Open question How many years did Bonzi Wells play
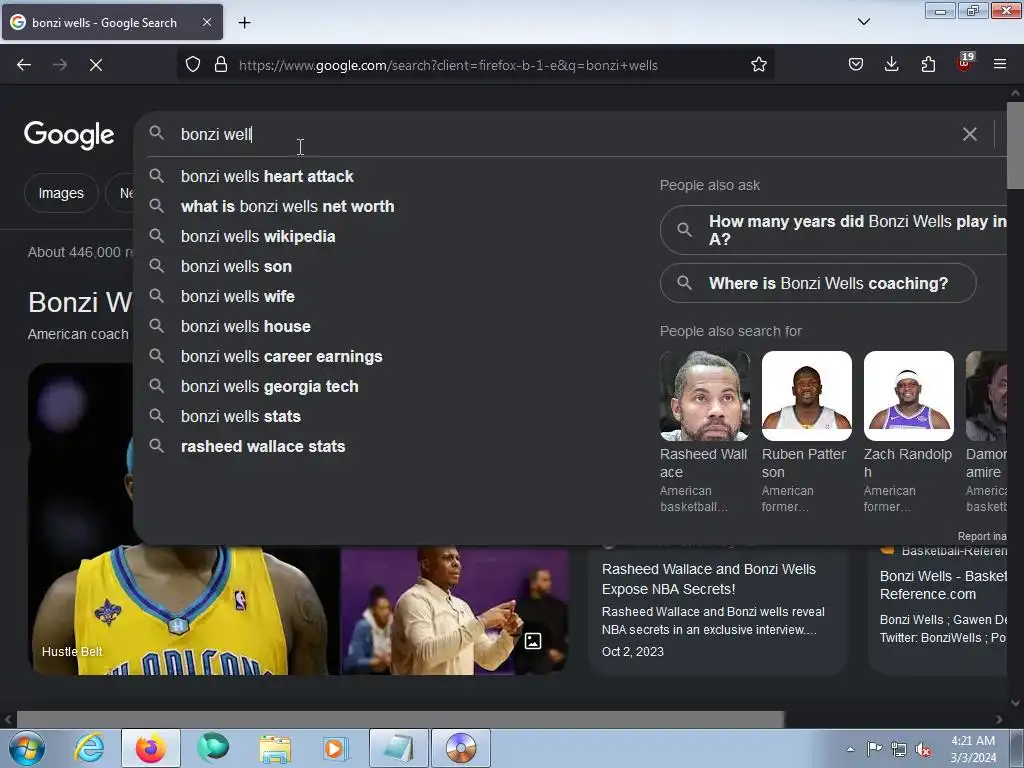 coord(833,230)
